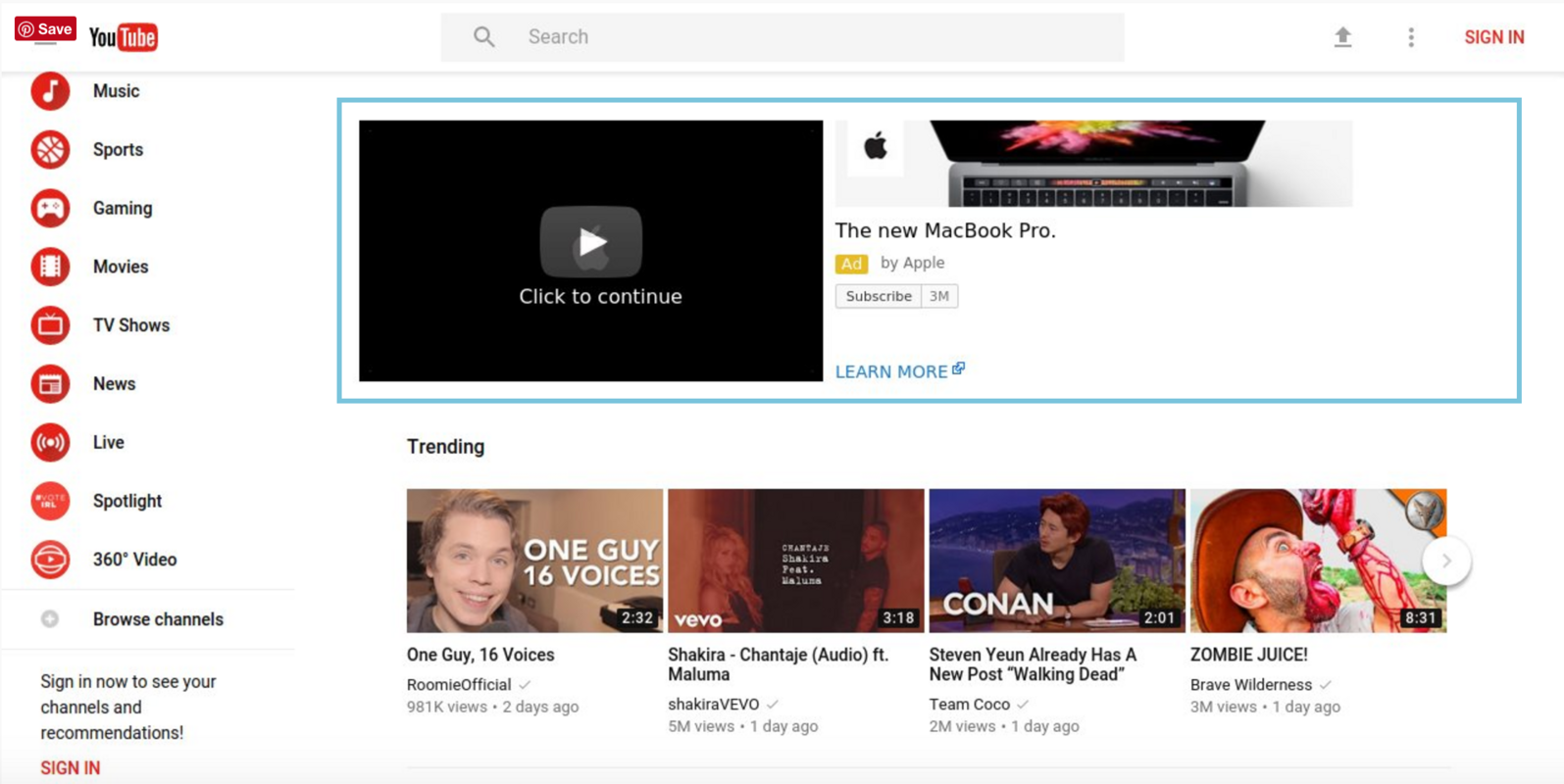Subscribe to the Apple channel

click(879, 296)
